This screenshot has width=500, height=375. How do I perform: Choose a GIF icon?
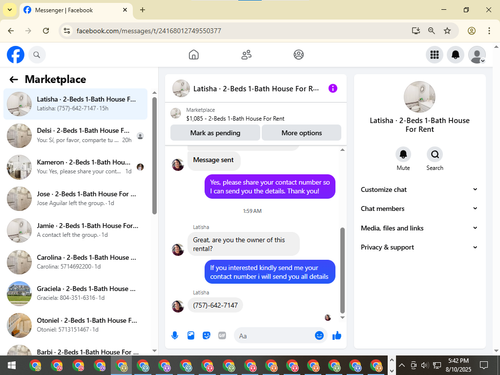click(x=222, y=335)
